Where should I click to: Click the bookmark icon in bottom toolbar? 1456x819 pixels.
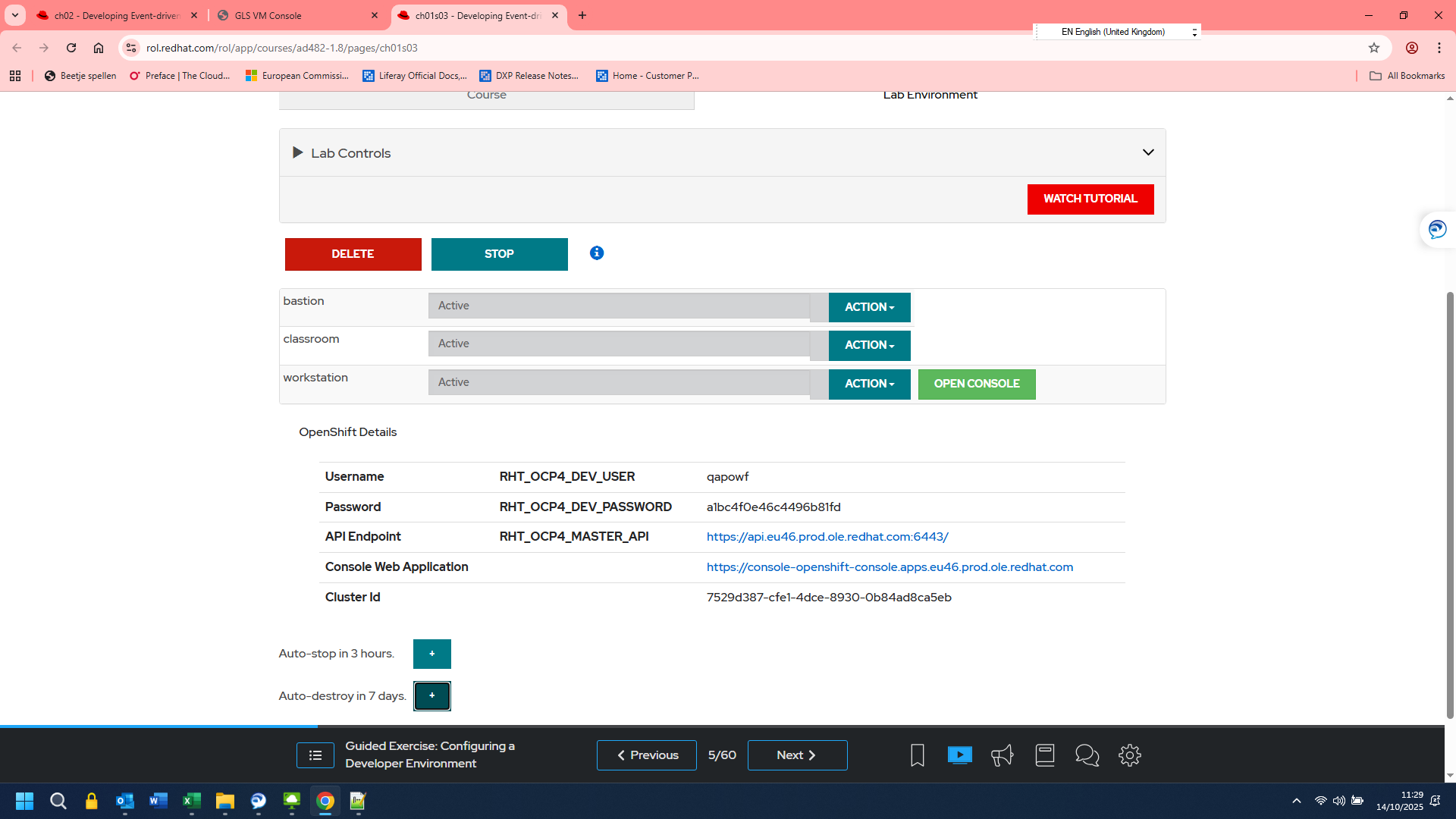[x=917, y=755]
